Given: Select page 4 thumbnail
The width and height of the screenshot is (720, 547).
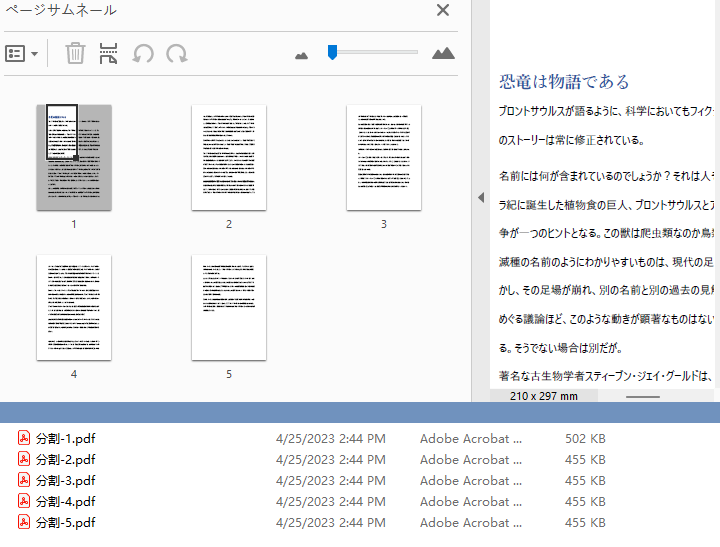Looking at the screenshot, I should (x=74, y=308).
